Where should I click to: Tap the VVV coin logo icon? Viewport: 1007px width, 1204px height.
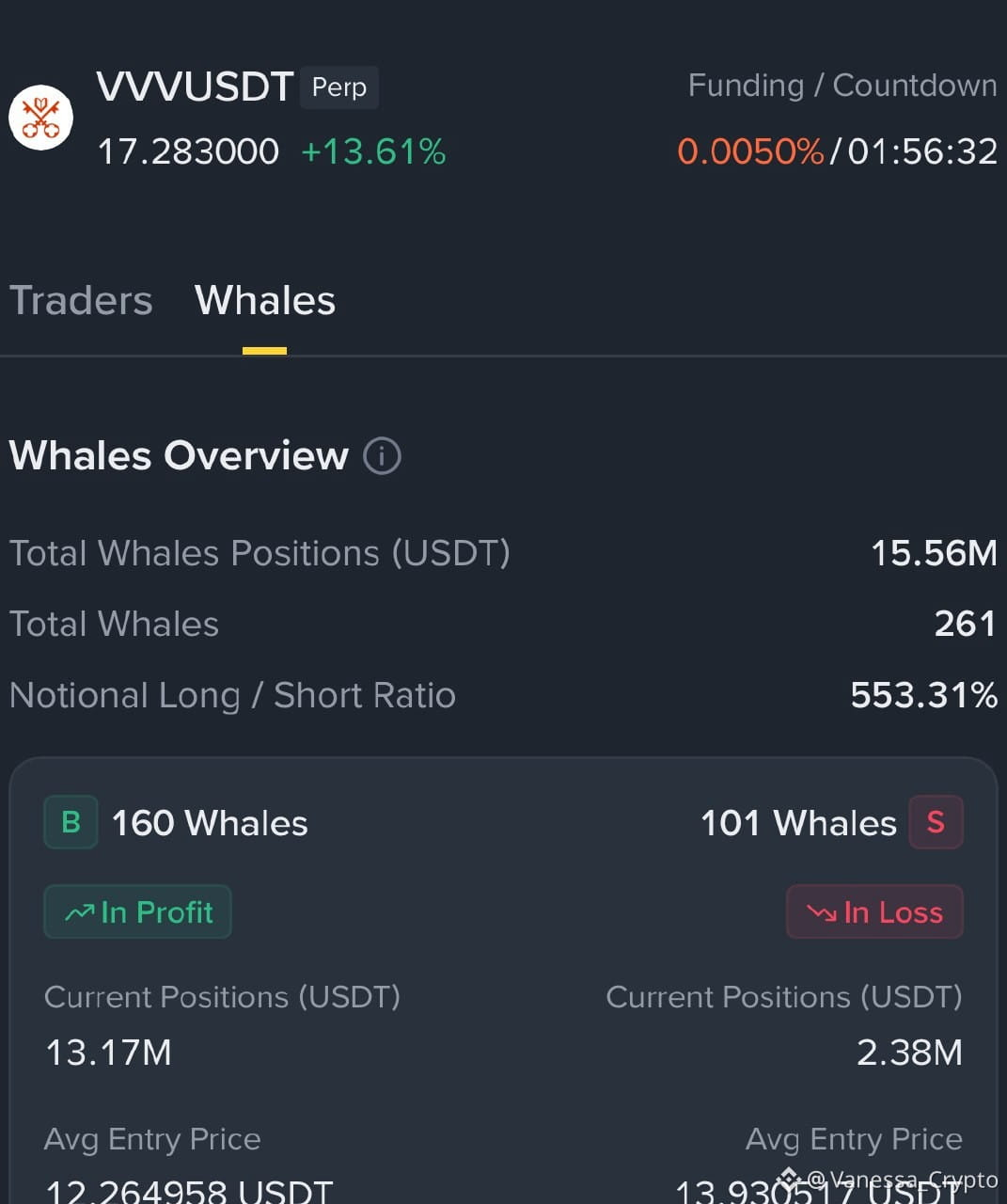click(40, 118)
